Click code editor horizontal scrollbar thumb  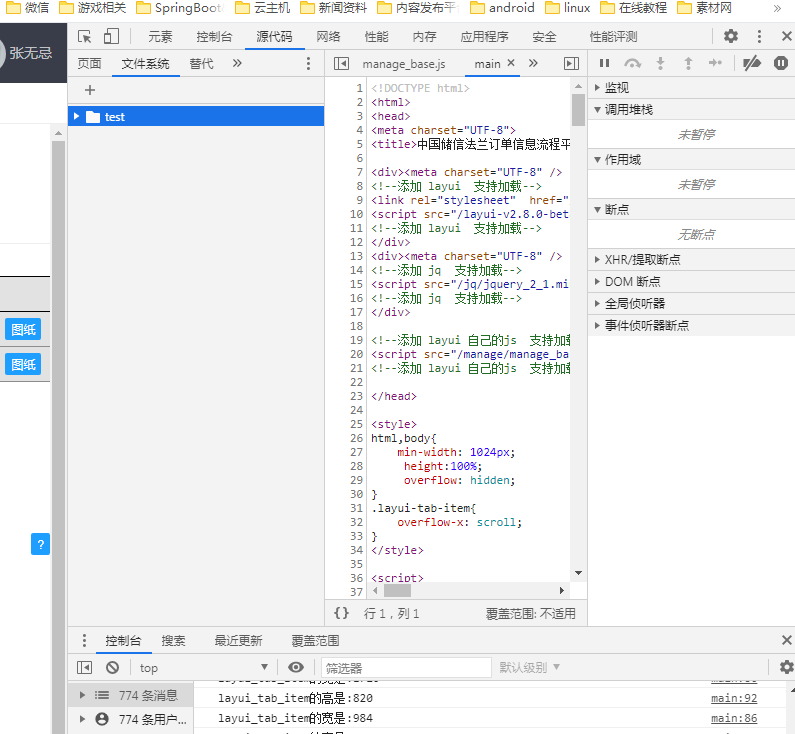pos(397,591)
